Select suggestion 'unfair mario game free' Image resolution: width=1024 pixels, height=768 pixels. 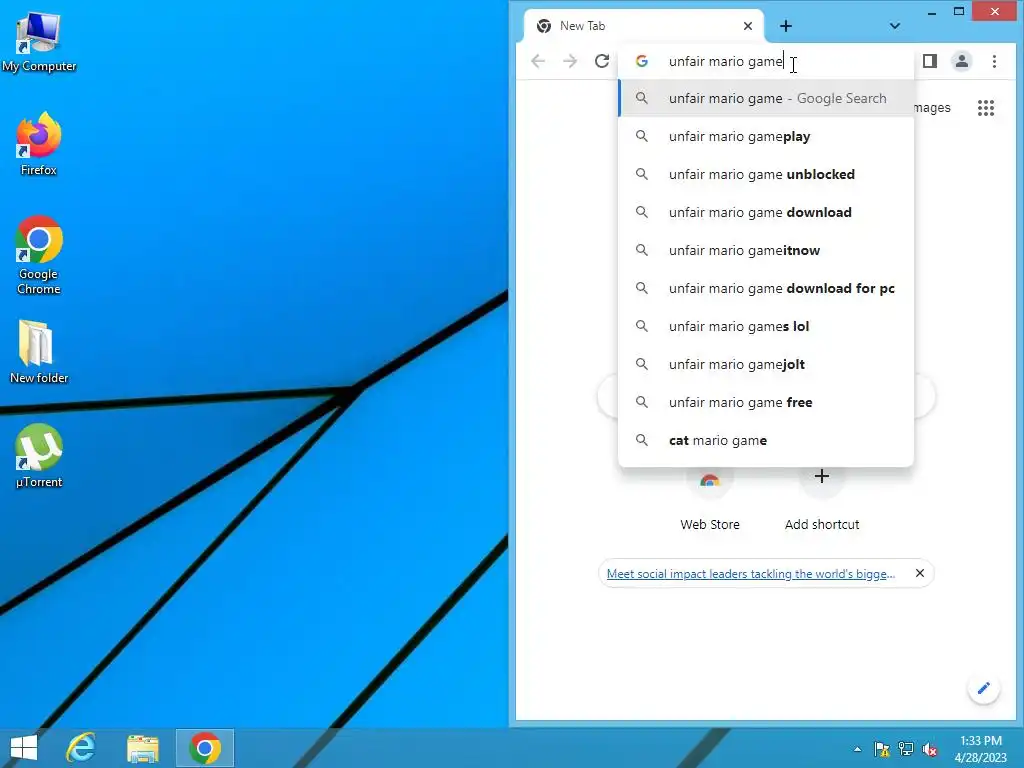pyautogui.click(x=765, y=402)
